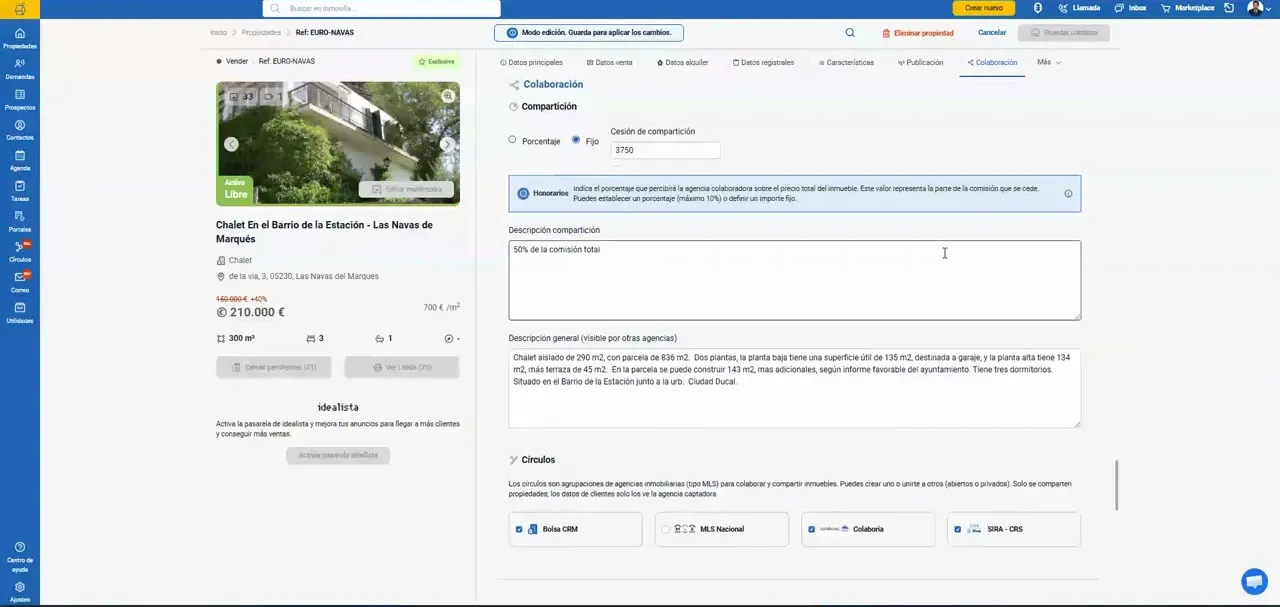
Task: Open the Marketplace cart
Action: pos(1187,8)
